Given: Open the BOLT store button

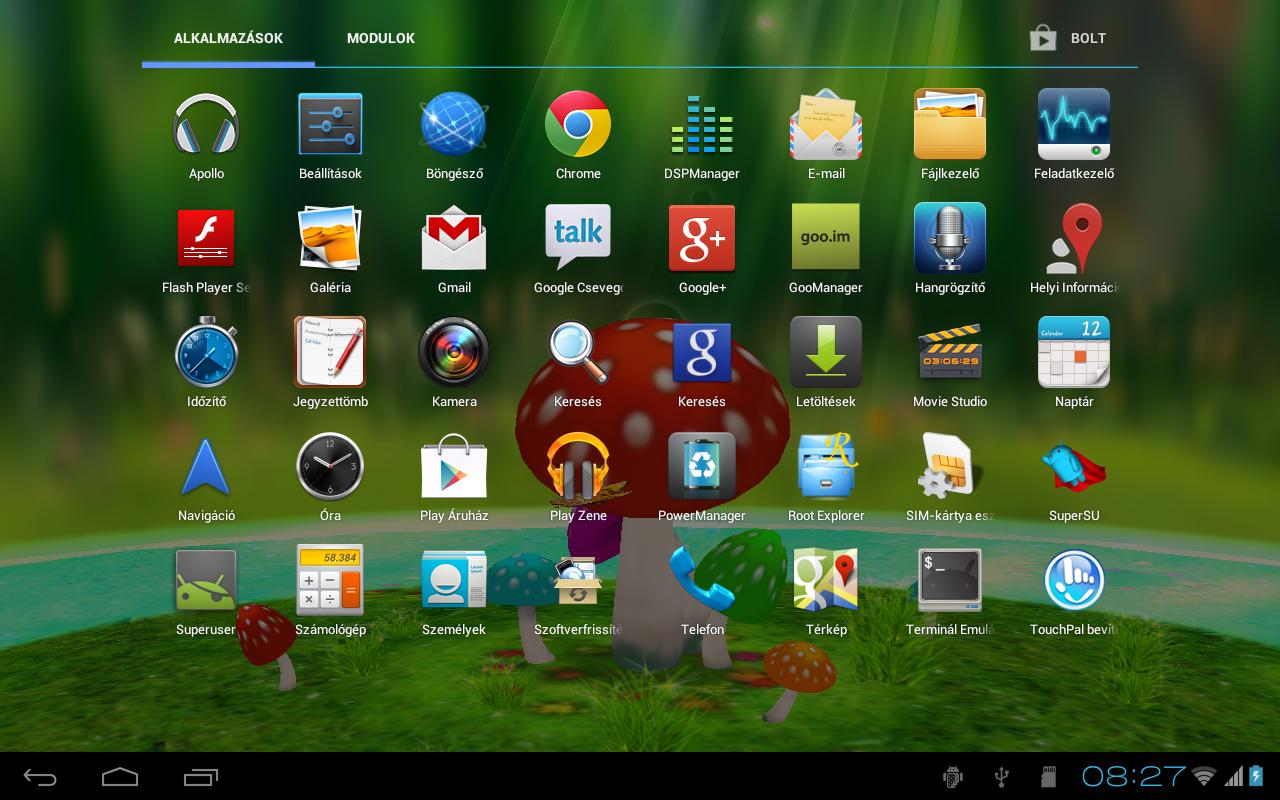Looking at the screenshot, I should pyautogui.click(x=1069, y=38).
